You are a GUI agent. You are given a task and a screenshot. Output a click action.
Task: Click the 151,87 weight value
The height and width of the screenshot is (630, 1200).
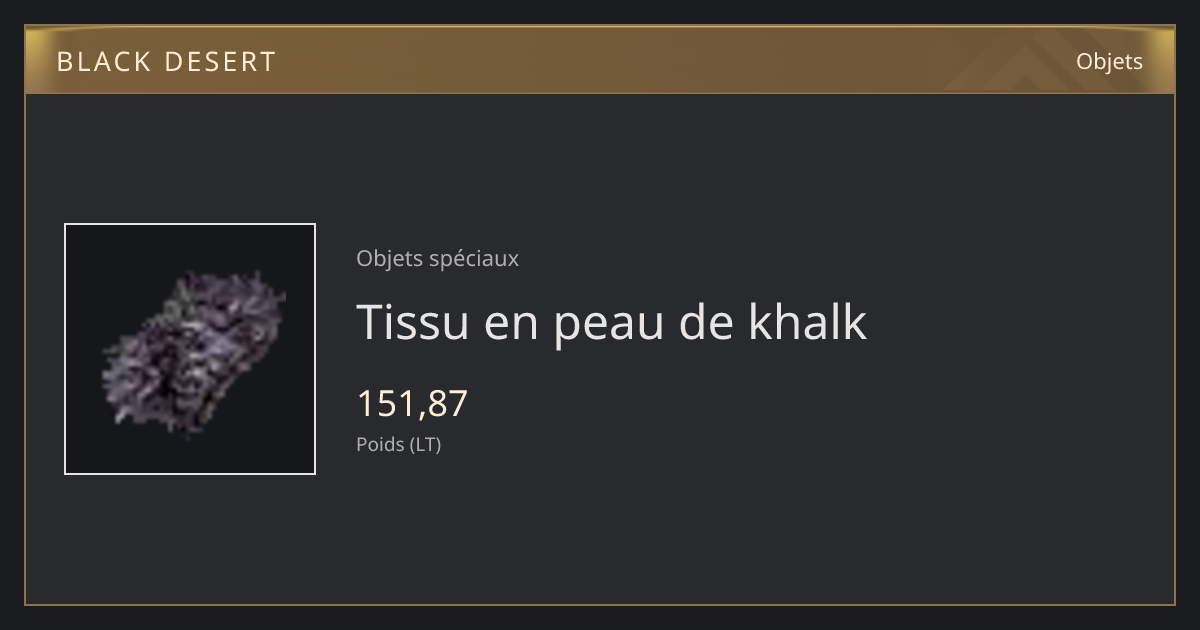coord(412,403)
